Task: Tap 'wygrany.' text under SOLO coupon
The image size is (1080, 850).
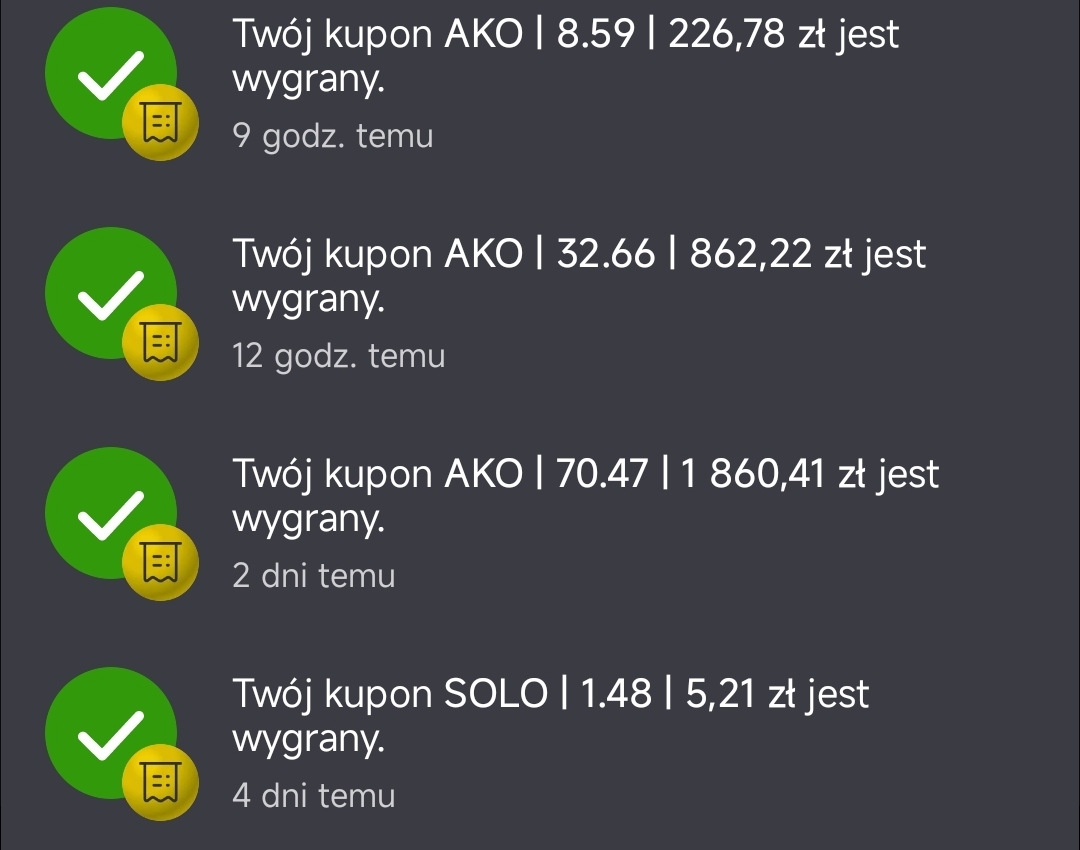Action: coord(309,740)
